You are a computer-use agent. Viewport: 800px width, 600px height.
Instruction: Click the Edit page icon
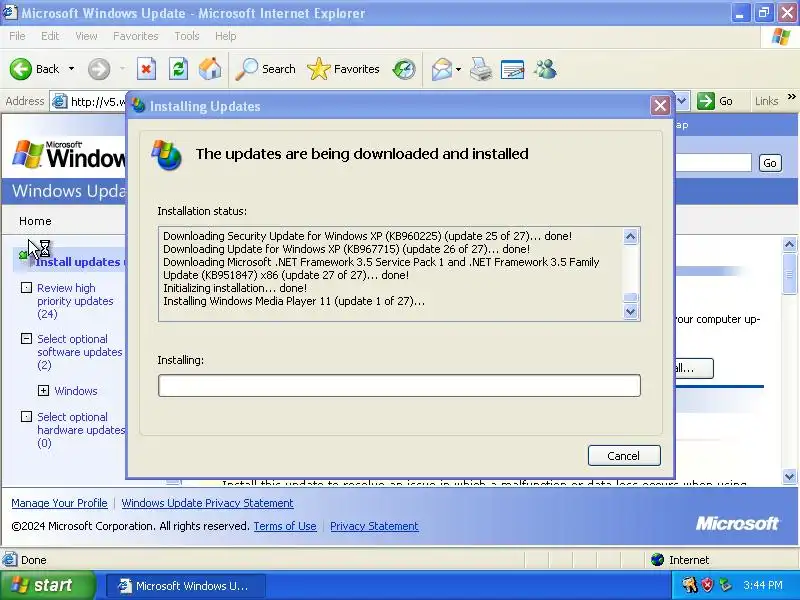pos(512,69)
